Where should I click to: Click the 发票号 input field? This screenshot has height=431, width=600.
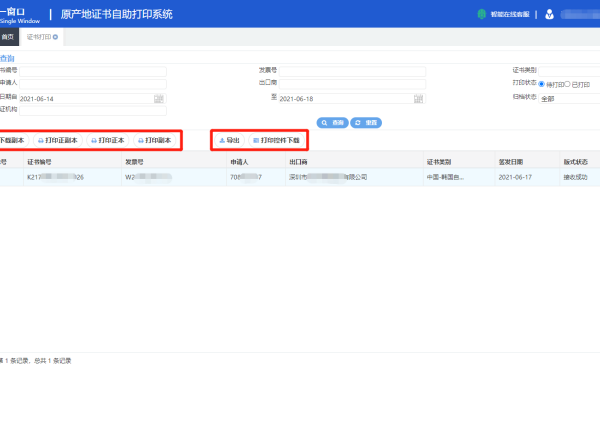pyautogui.click(x=352, y=71)
